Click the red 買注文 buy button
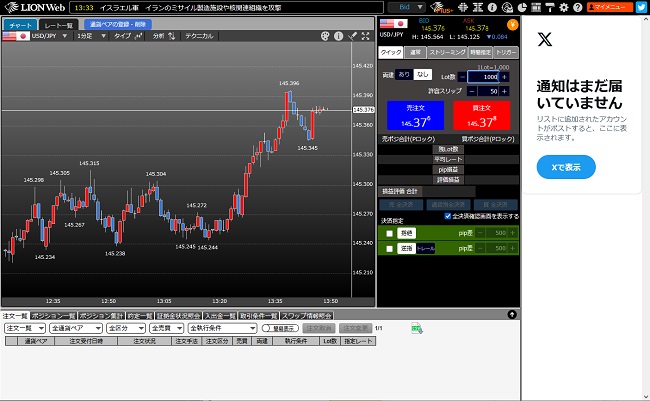This screenshot has width=650, height=401. [x=481, y=116]
